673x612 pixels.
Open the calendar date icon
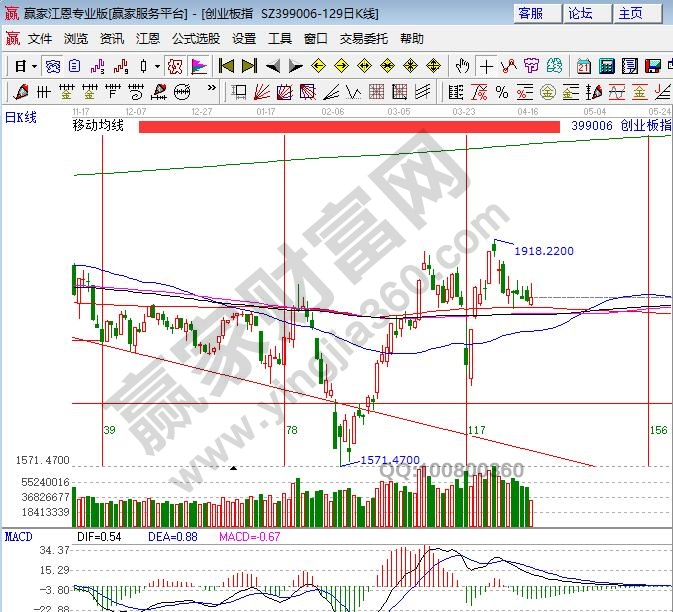pos(584,66)
